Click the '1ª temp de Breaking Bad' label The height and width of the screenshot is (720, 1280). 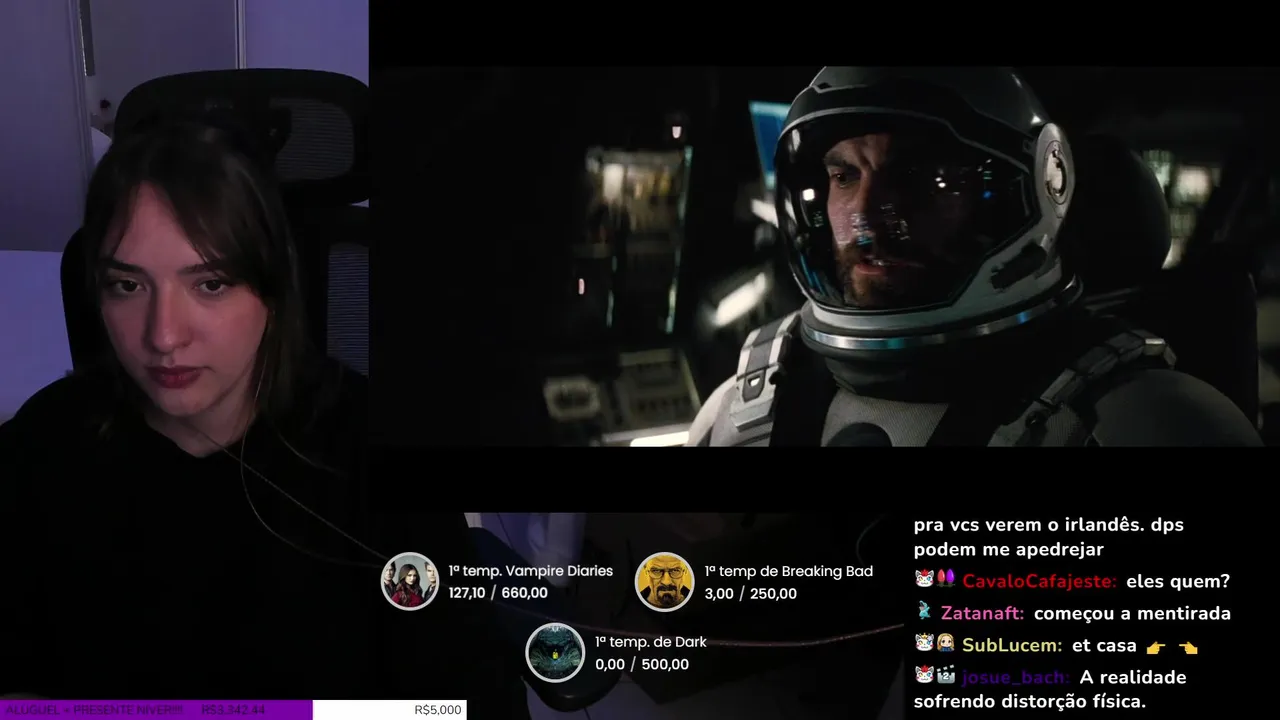pyautogui.click(x=789, y=571)
